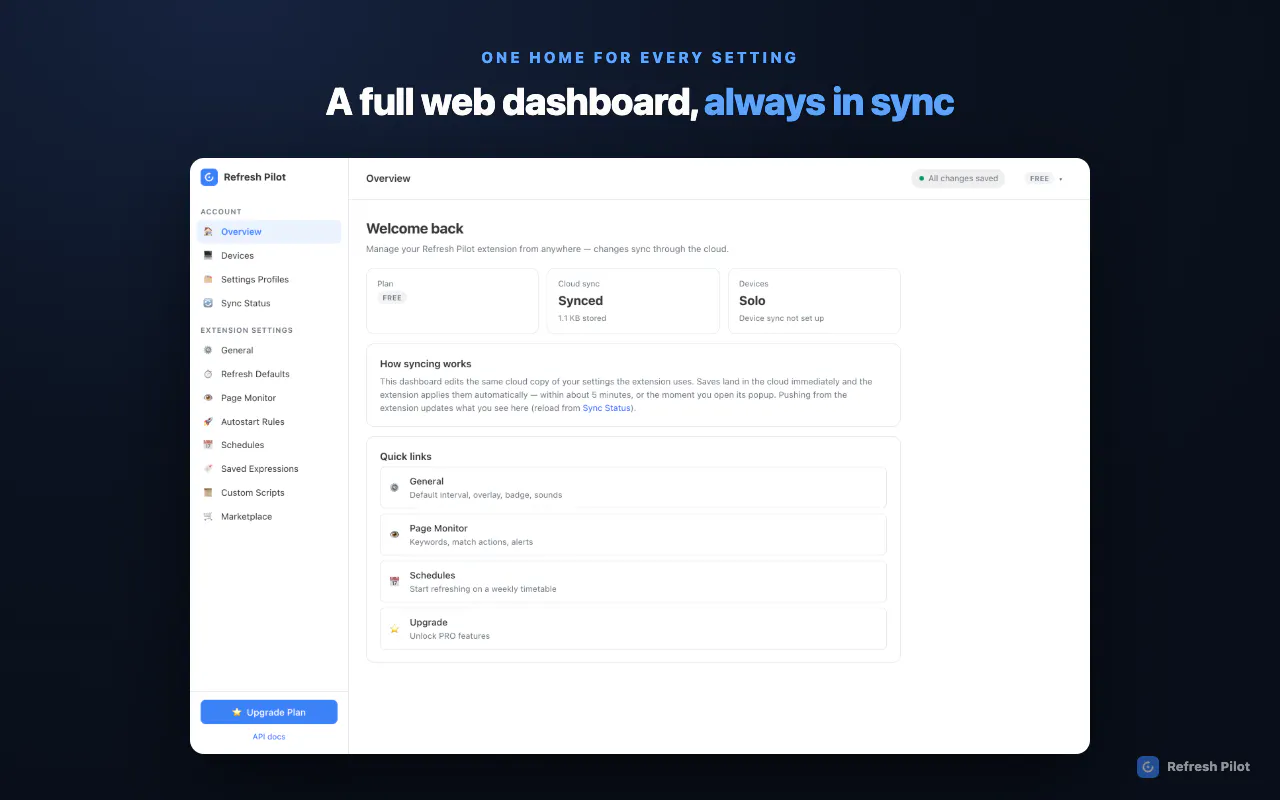Viewport: 1280px width, 800px height.
Task: Click the green dot in All changes saved
Action: [921, 179]
